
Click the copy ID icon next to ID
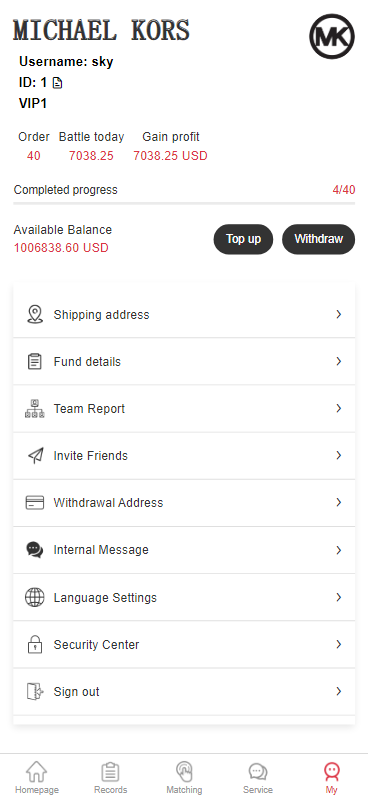pyautogui.click(x=57, y=83)
